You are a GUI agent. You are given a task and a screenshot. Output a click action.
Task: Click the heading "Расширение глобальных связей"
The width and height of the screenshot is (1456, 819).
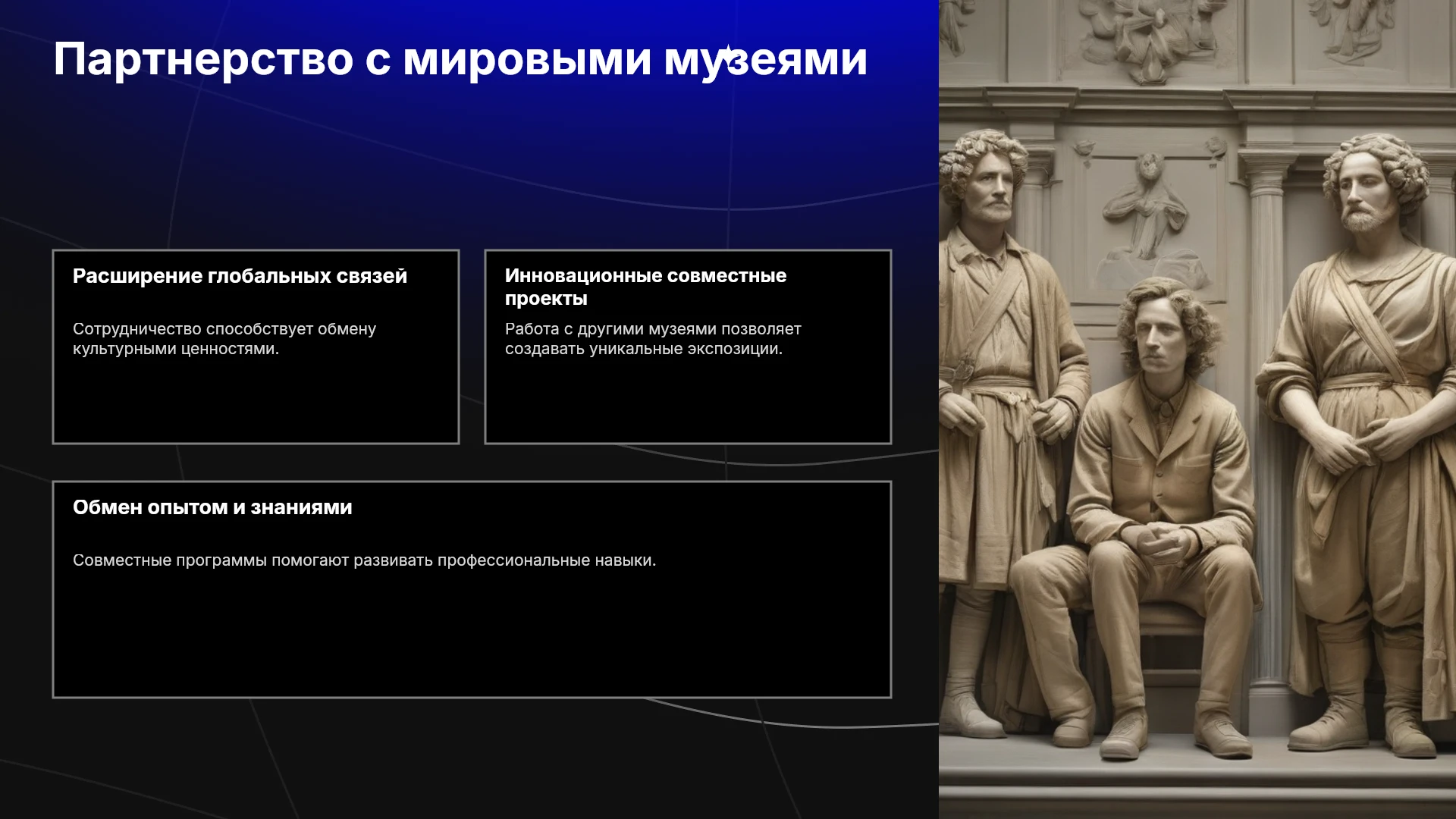click(240, 276)
